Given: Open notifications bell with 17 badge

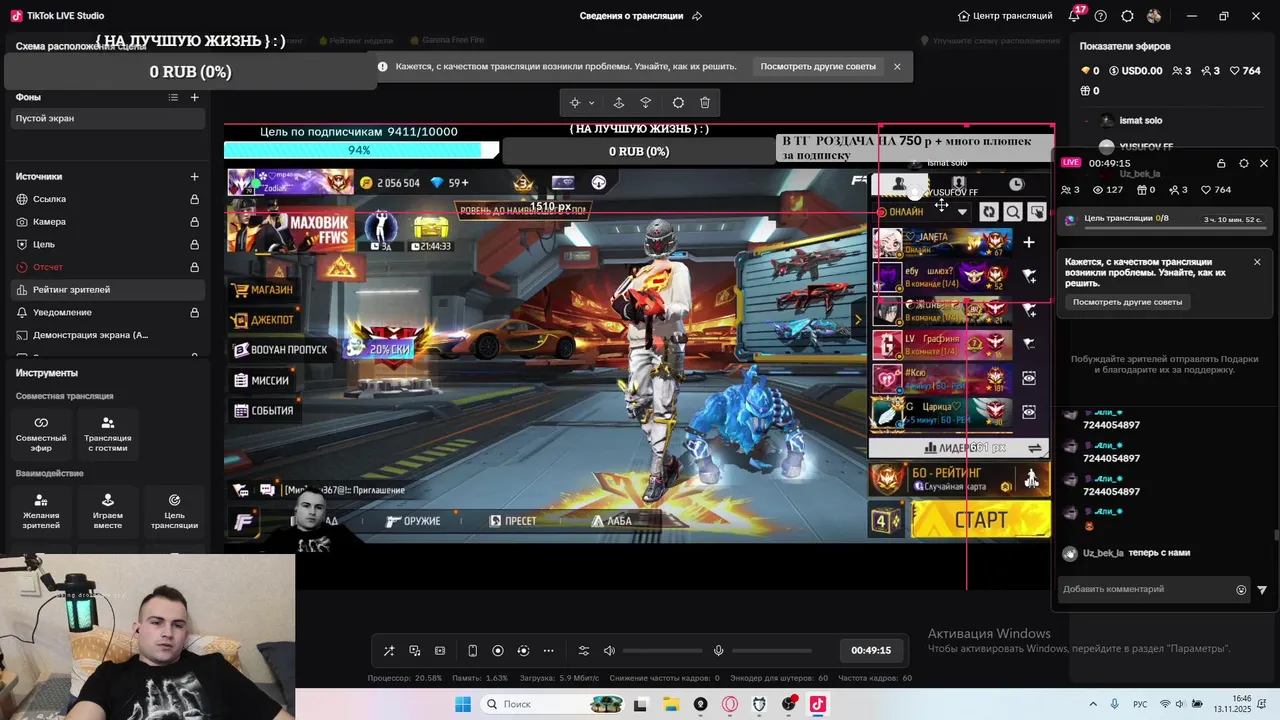Looking at the screenshot, I should point(1075,15).
